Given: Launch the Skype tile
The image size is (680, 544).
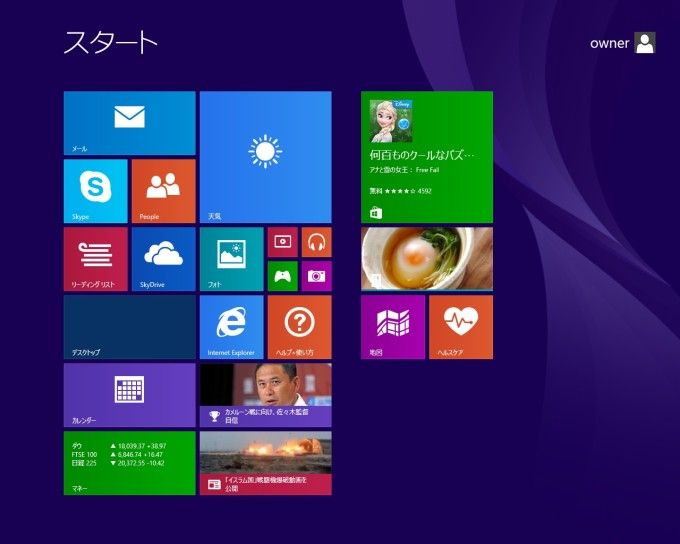Looking at the screenshot, I should (x=95, y=191).
